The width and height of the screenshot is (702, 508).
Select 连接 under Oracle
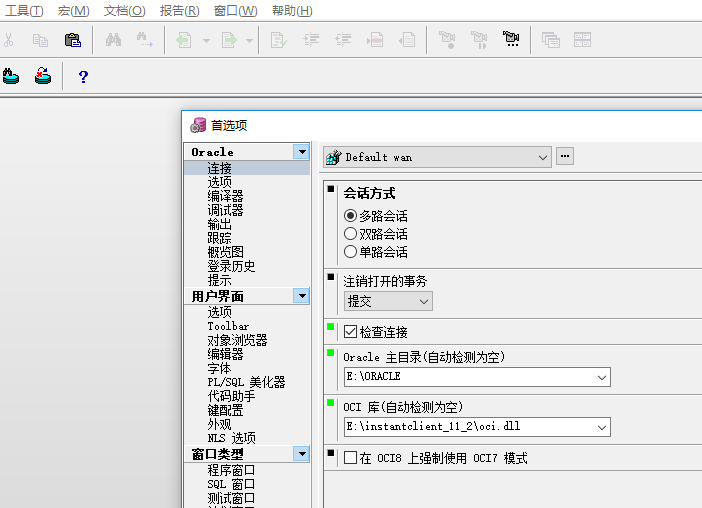(219, 168)
